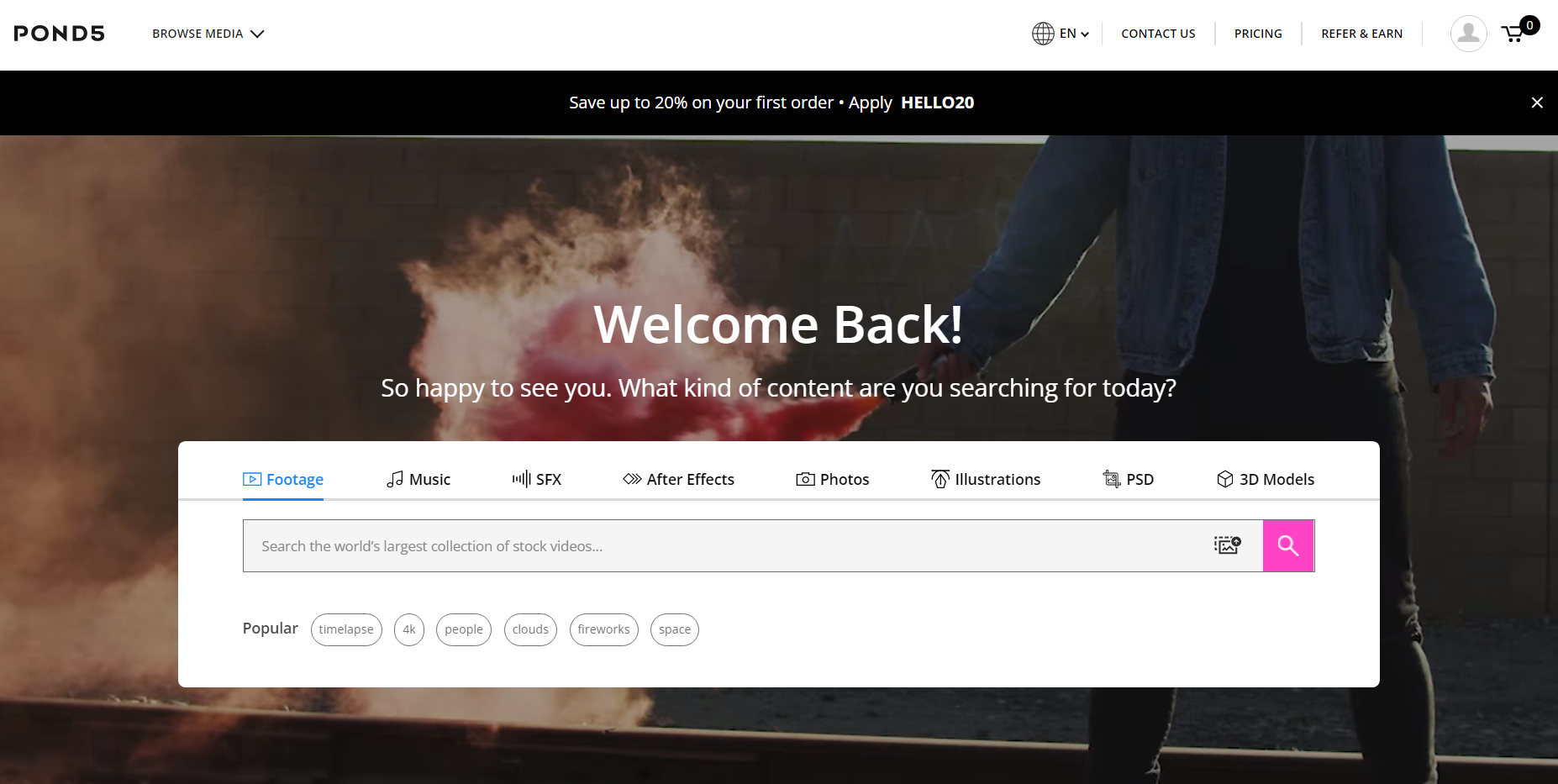Switch to the SFX tab
The width and height of the screenshot is (1558, 784).
[537, 480]
